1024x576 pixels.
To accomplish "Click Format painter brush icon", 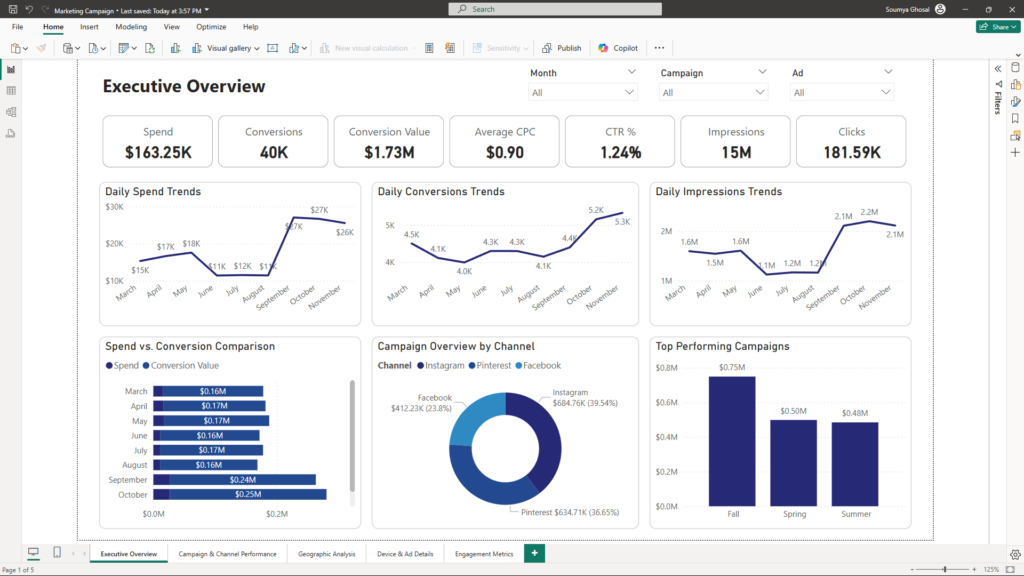I will (x=41, y=48).
